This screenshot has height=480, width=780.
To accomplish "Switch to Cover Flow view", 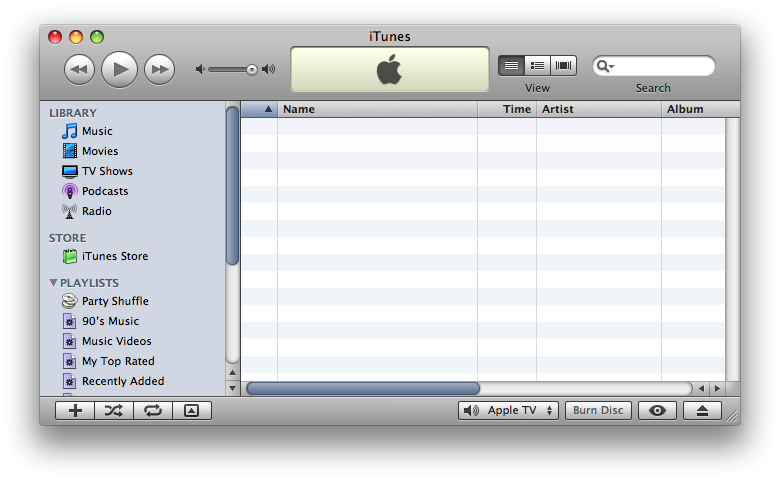I will click(564, 66).
